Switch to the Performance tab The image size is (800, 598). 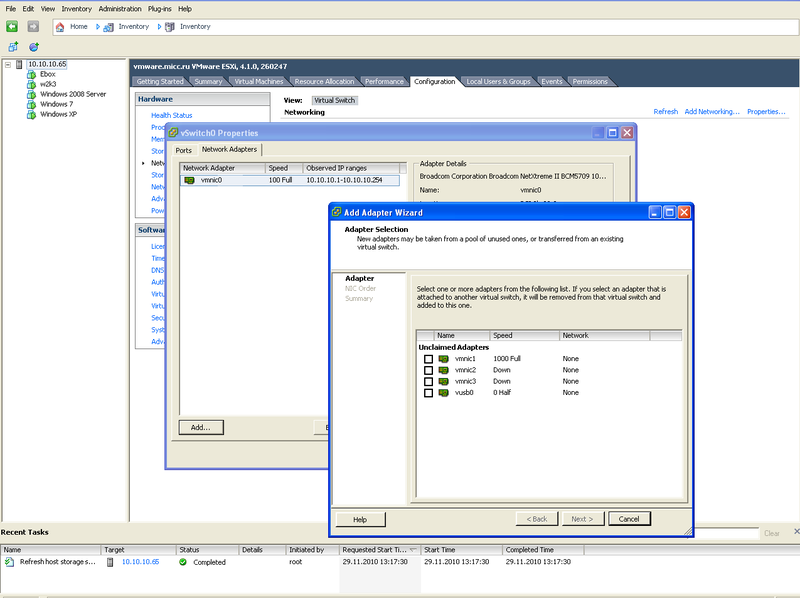(x=384, y=82)
